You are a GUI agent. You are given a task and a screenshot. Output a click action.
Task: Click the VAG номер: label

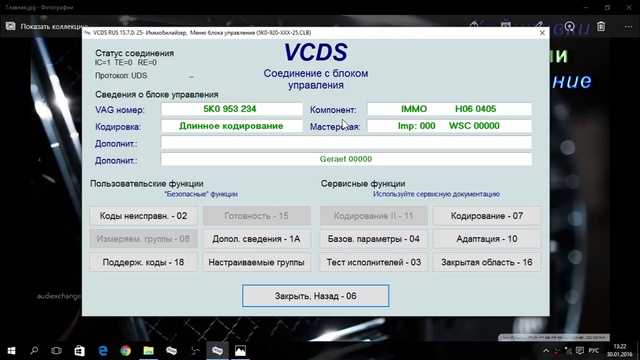click(120, 110)
